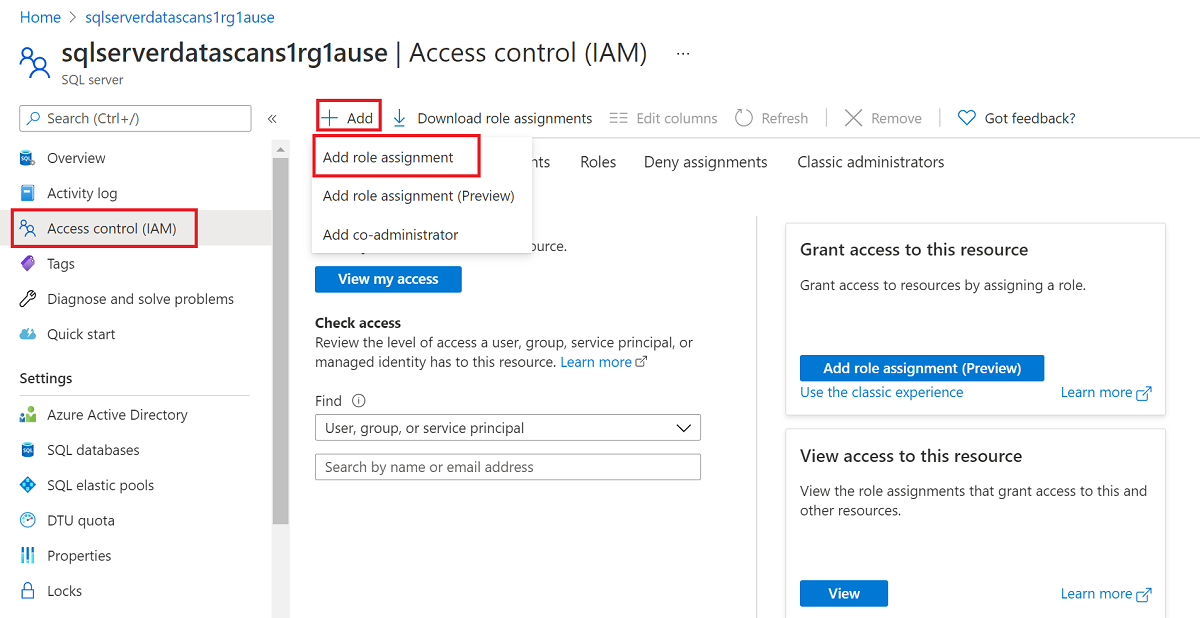The image size is (1200, 618).
Task: Click the View my access button
Action: [388, 279]
